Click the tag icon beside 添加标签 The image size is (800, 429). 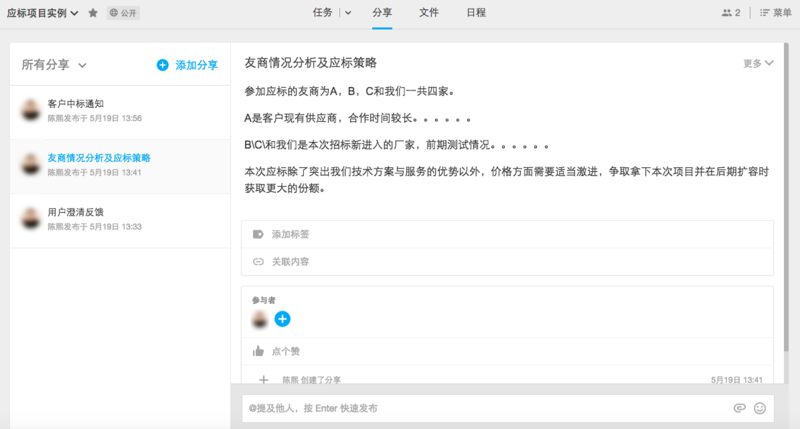coord(258,234)
